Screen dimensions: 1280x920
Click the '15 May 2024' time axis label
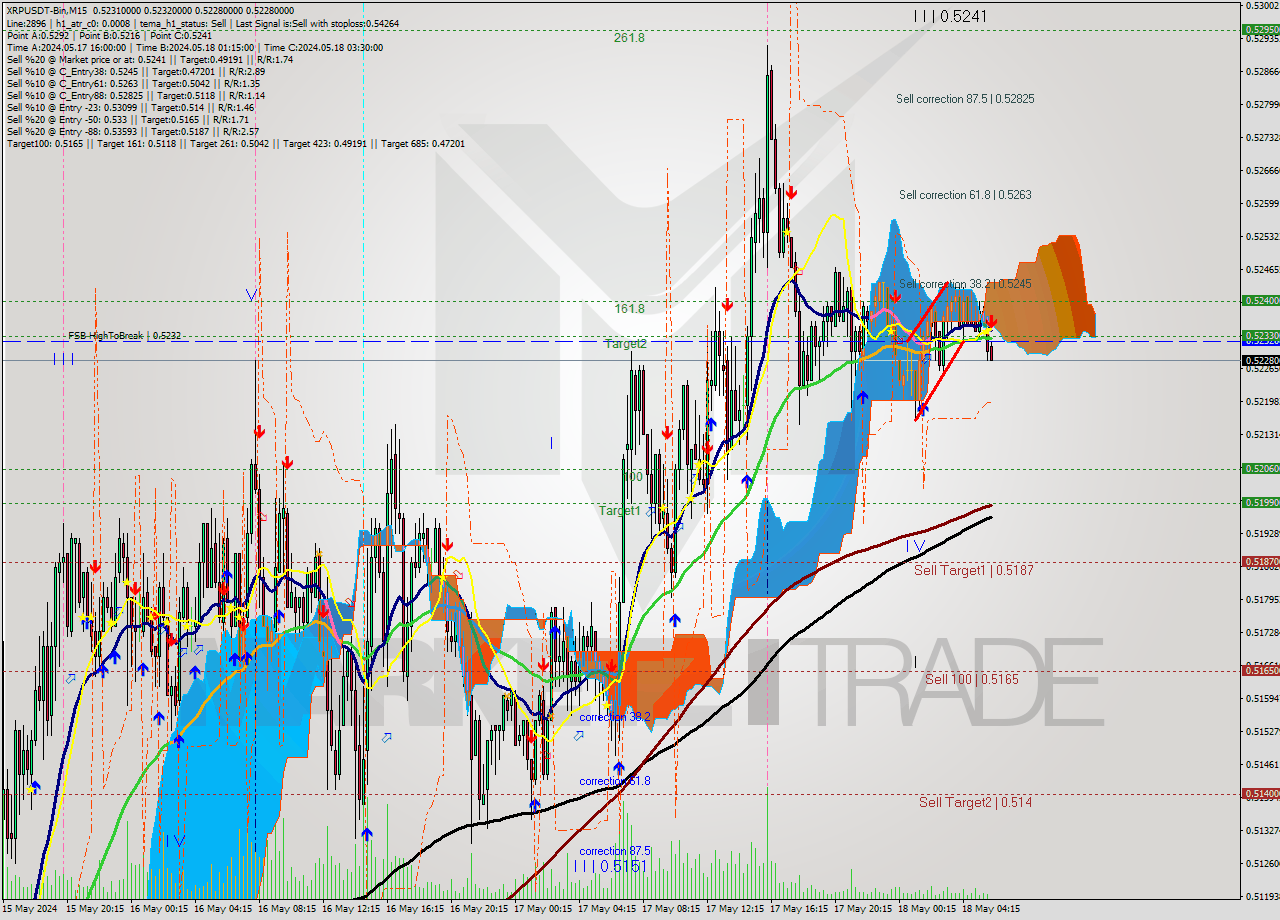pyautogui.click(x=32, y=909)
